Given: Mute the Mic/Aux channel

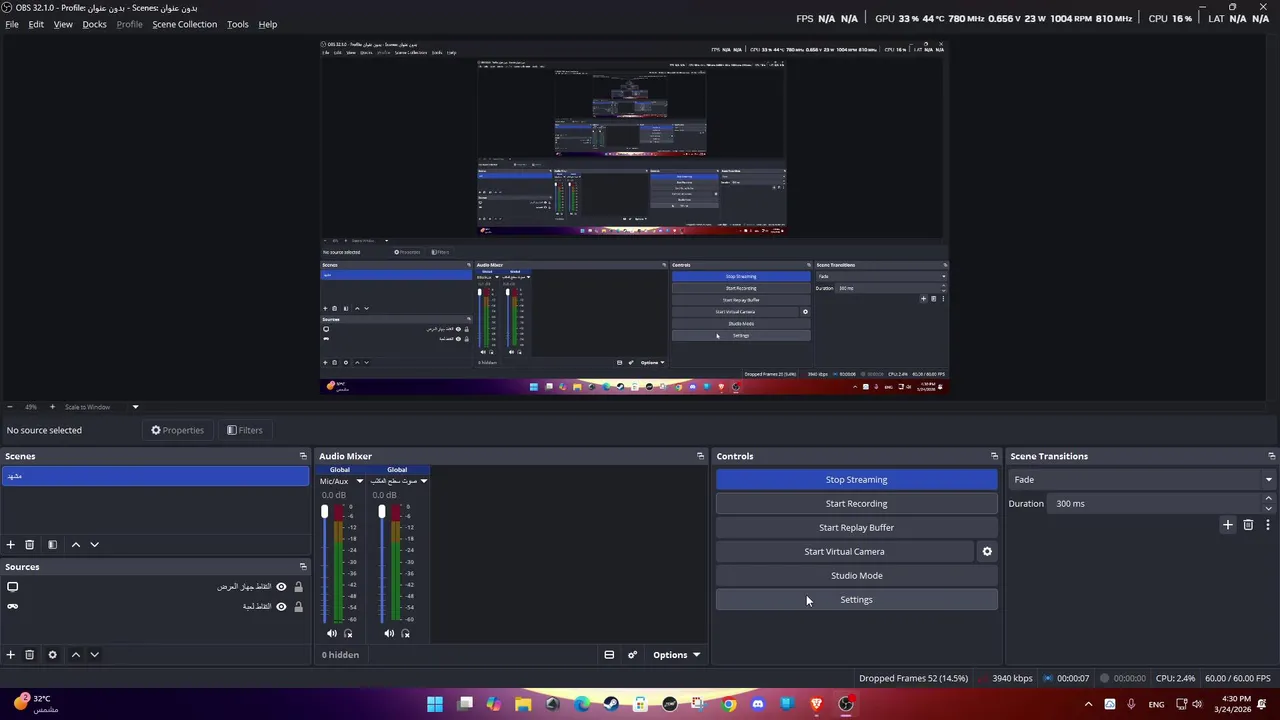Looking at the screenshot, I should pos(332,633).
